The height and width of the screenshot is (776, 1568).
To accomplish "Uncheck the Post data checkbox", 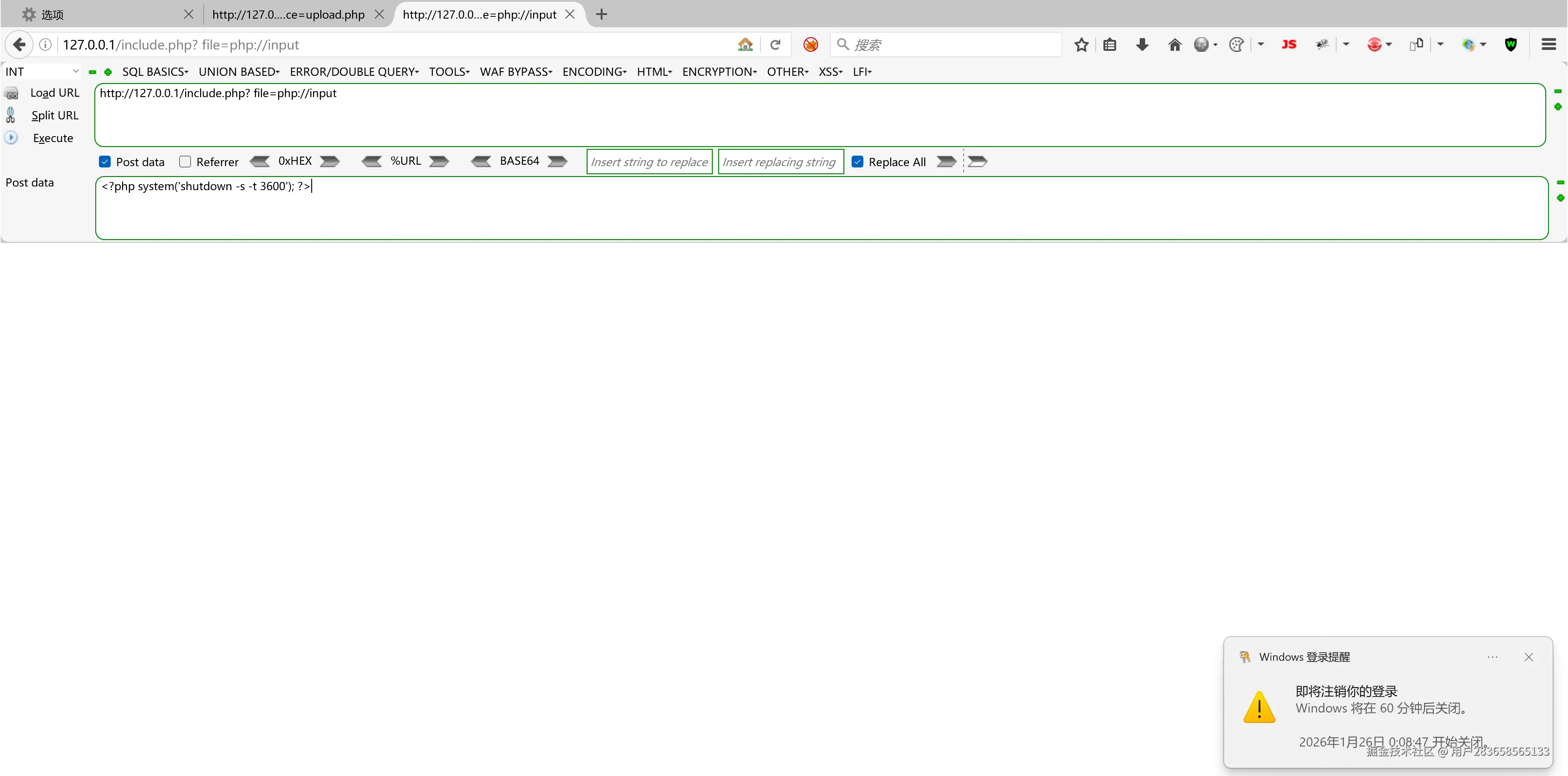I will (x=105, y=162).
